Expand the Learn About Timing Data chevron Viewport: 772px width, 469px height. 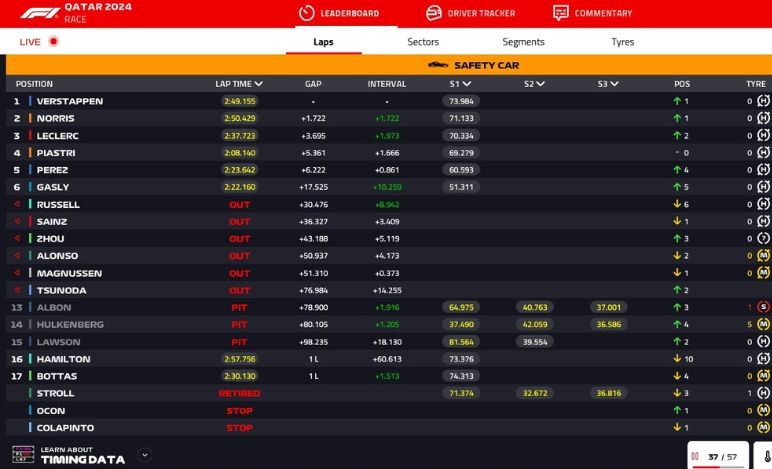[x=145, y=455]
